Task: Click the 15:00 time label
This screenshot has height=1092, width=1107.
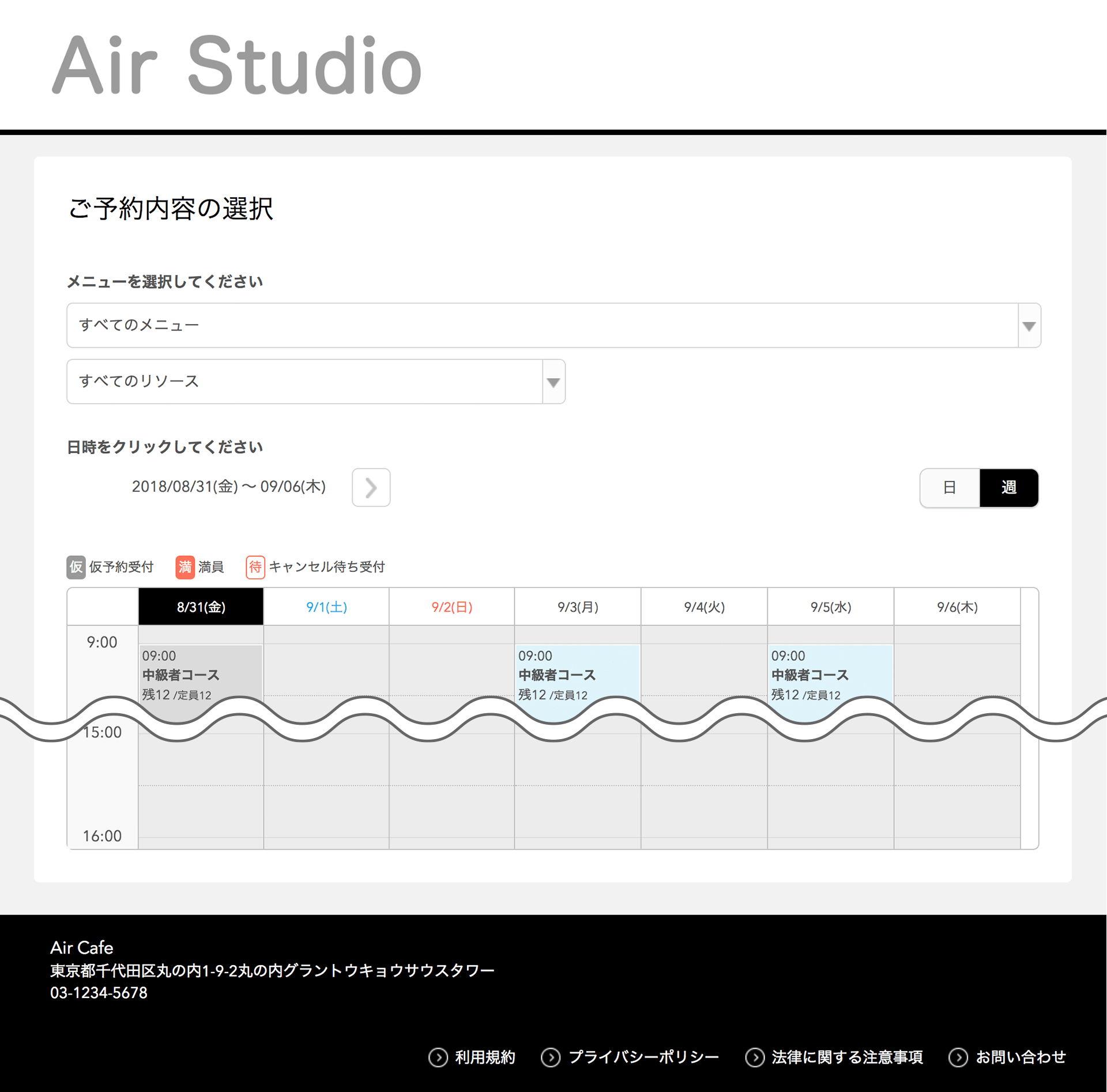Action: [x=103, y=733]
